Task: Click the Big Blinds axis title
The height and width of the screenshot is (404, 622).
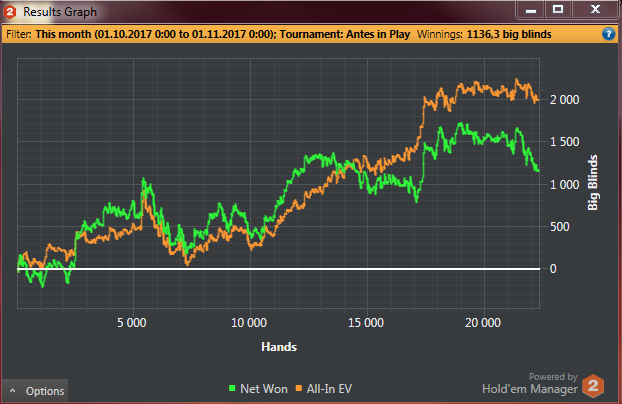Action: point(593,183)
